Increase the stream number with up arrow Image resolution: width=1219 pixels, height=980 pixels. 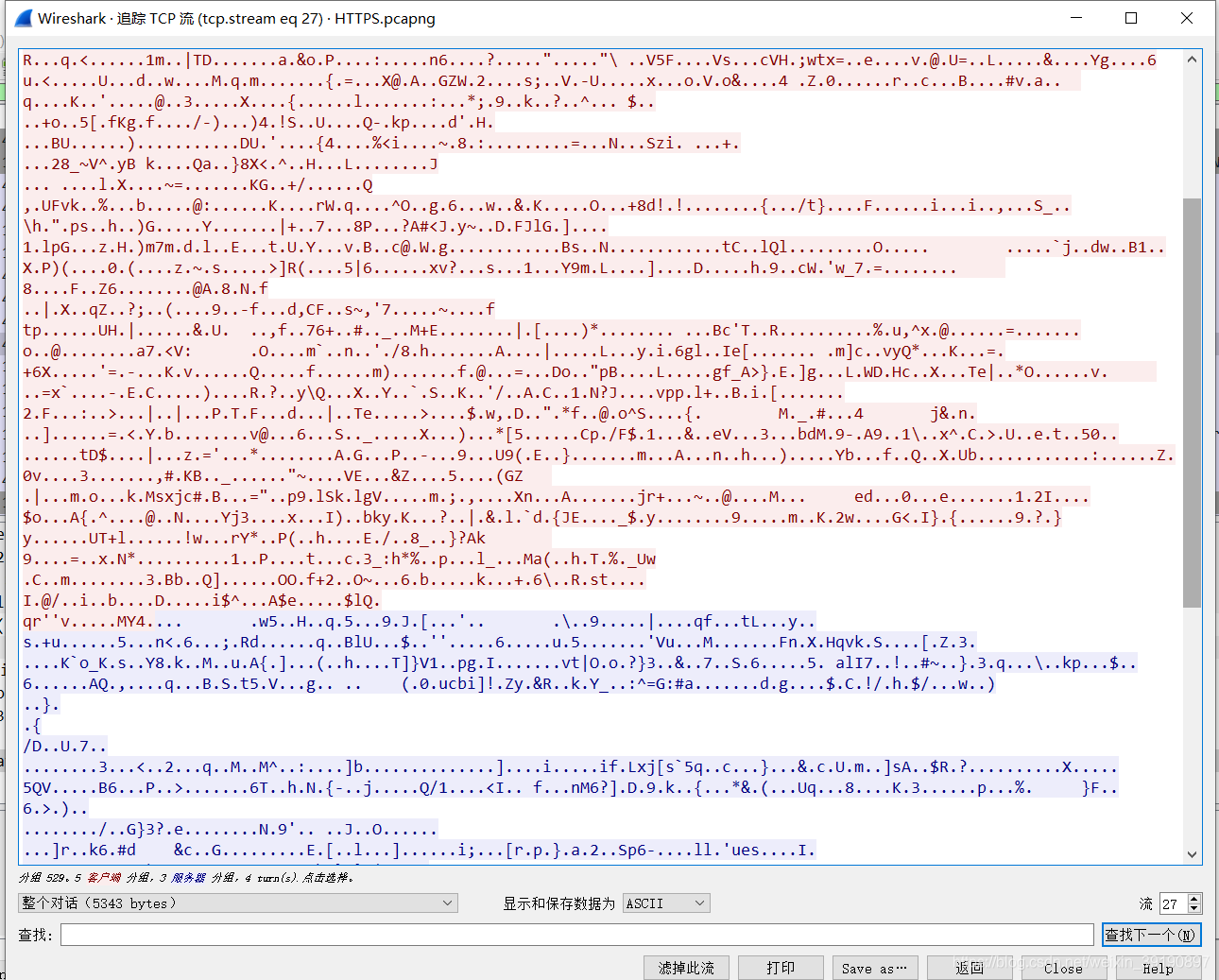click(x=1194, y=898)
